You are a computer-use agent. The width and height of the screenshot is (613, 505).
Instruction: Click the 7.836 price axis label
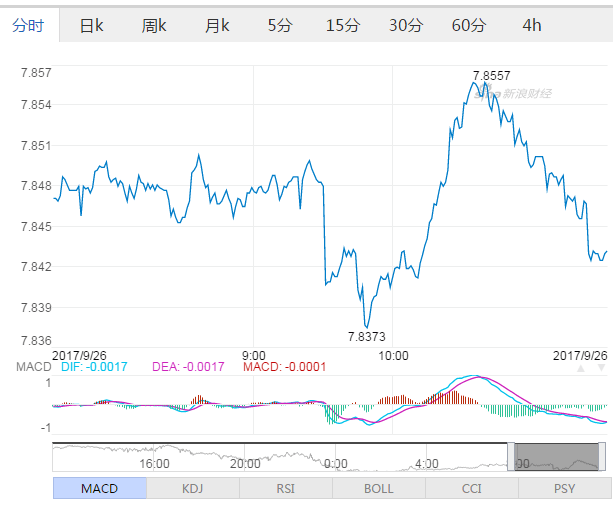pos(36,340)
